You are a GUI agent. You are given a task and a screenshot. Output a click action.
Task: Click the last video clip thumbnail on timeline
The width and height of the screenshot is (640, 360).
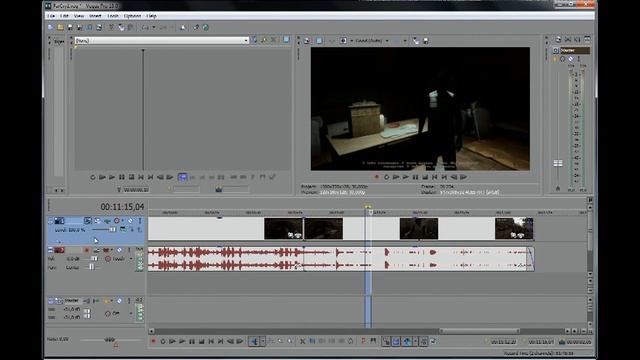(x=514, y=229)
